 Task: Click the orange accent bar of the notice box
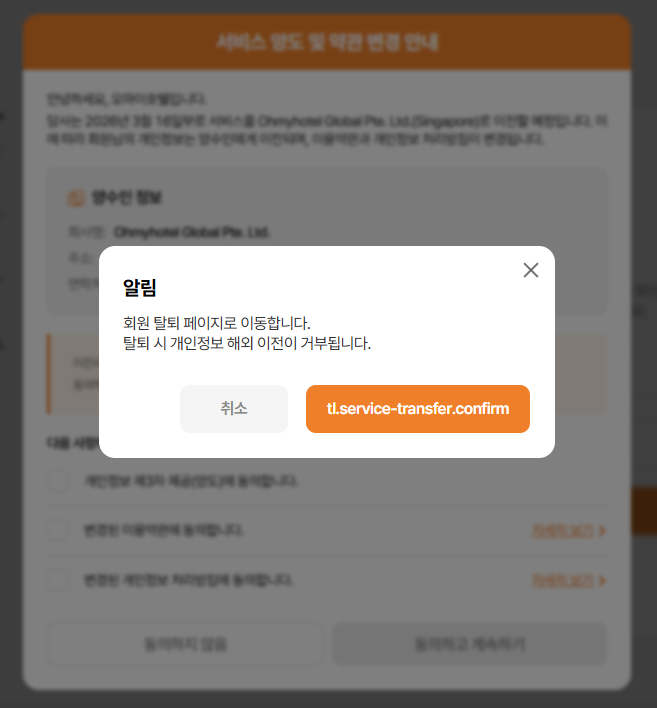[x=49, y=374]
